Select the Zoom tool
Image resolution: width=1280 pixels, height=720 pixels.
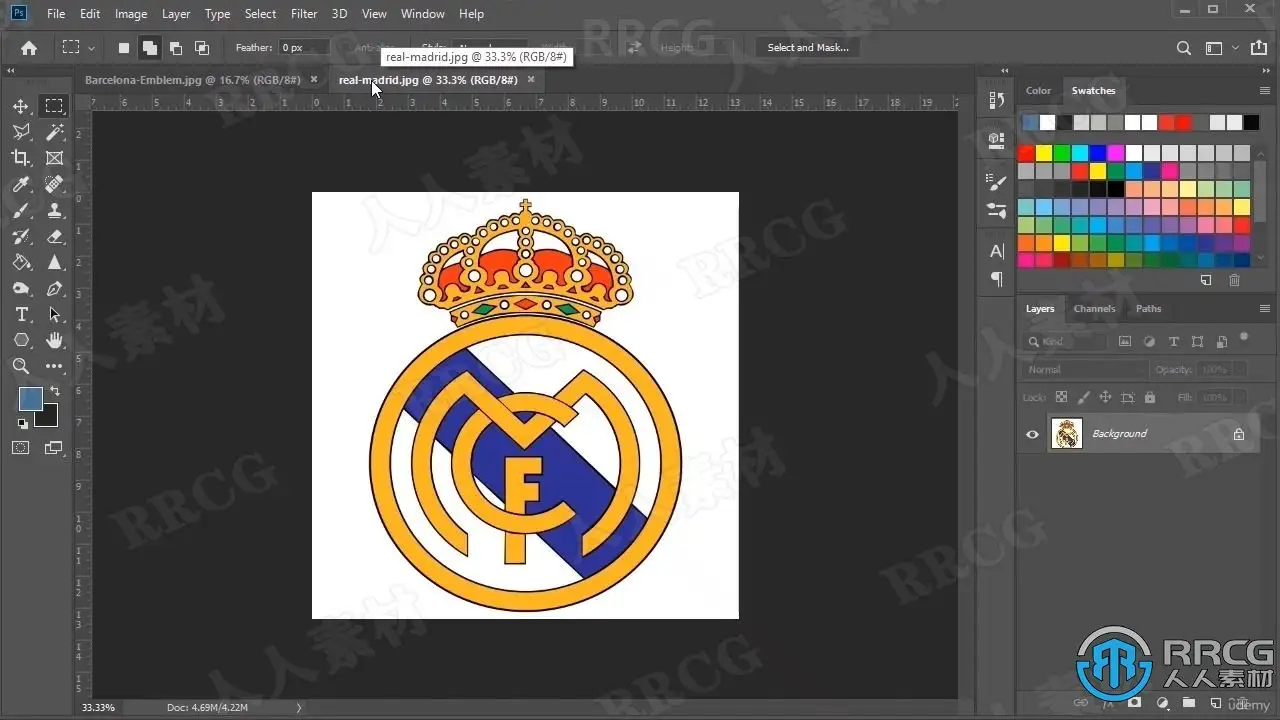21,366
